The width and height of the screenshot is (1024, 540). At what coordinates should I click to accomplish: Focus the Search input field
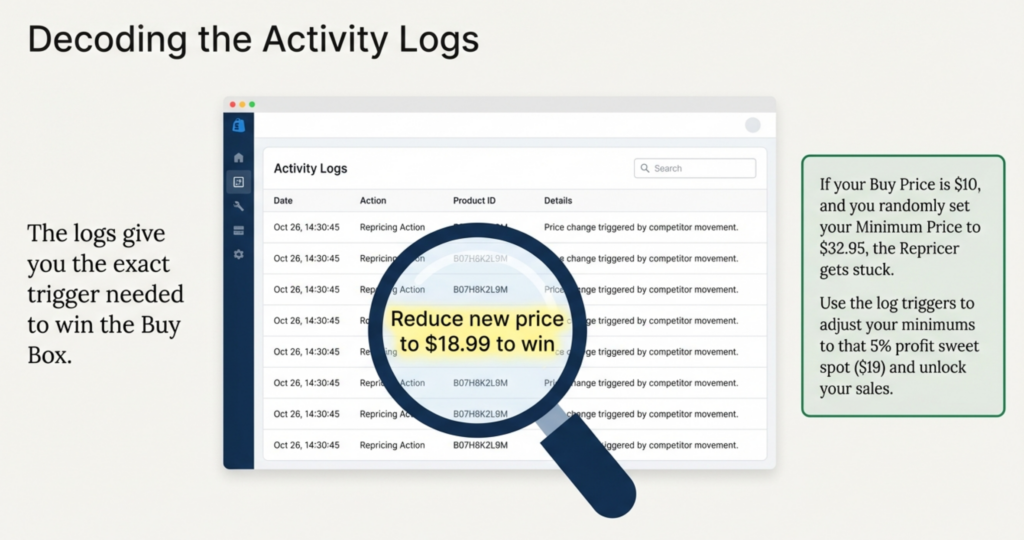pyautogui.click(x=700, y=169)
